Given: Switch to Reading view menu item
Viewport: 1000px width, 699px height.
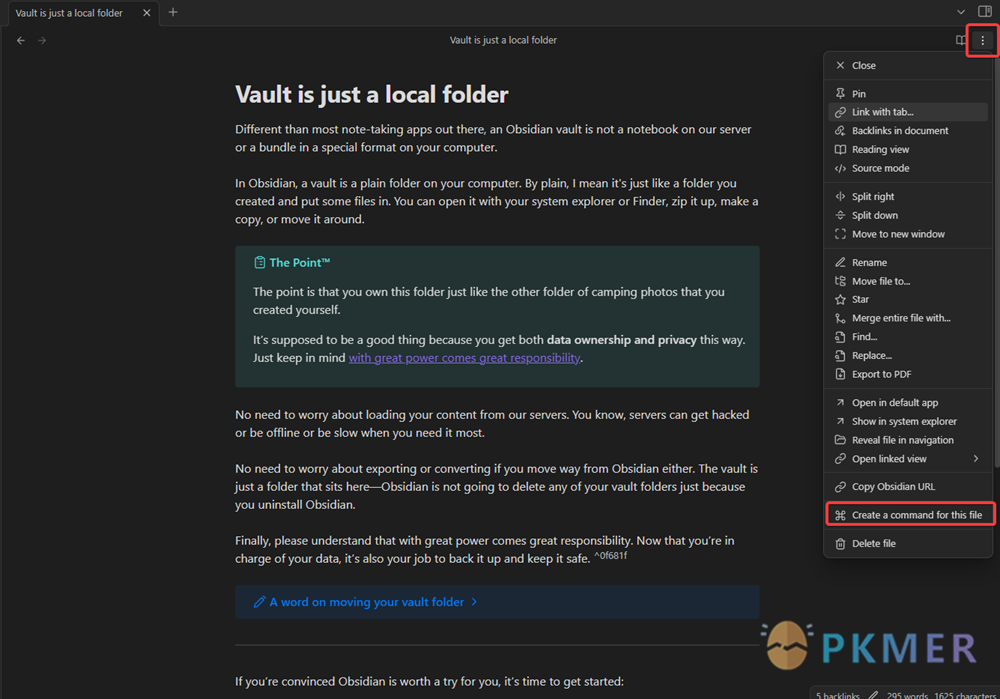Looking at the screenshot, I should tap(908, 149).
